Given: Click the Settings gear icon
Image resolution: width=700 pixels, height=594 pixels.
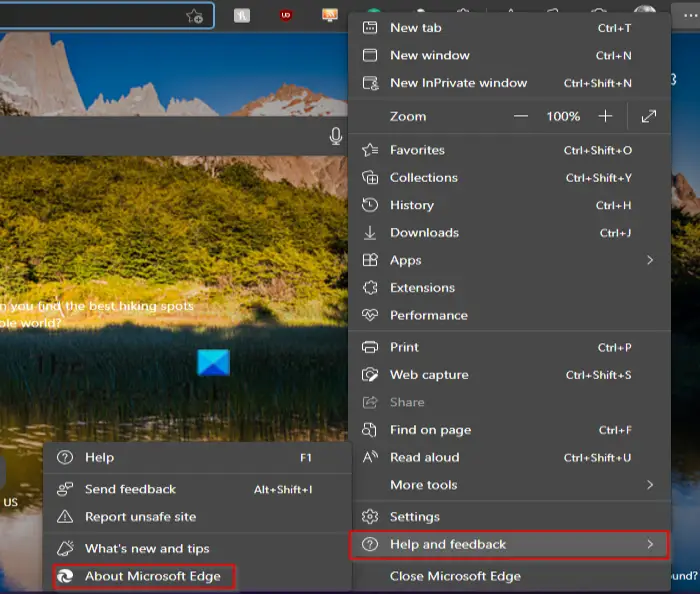Looking at the screenshot, I should pyautogui.click(x=370, y=516).
